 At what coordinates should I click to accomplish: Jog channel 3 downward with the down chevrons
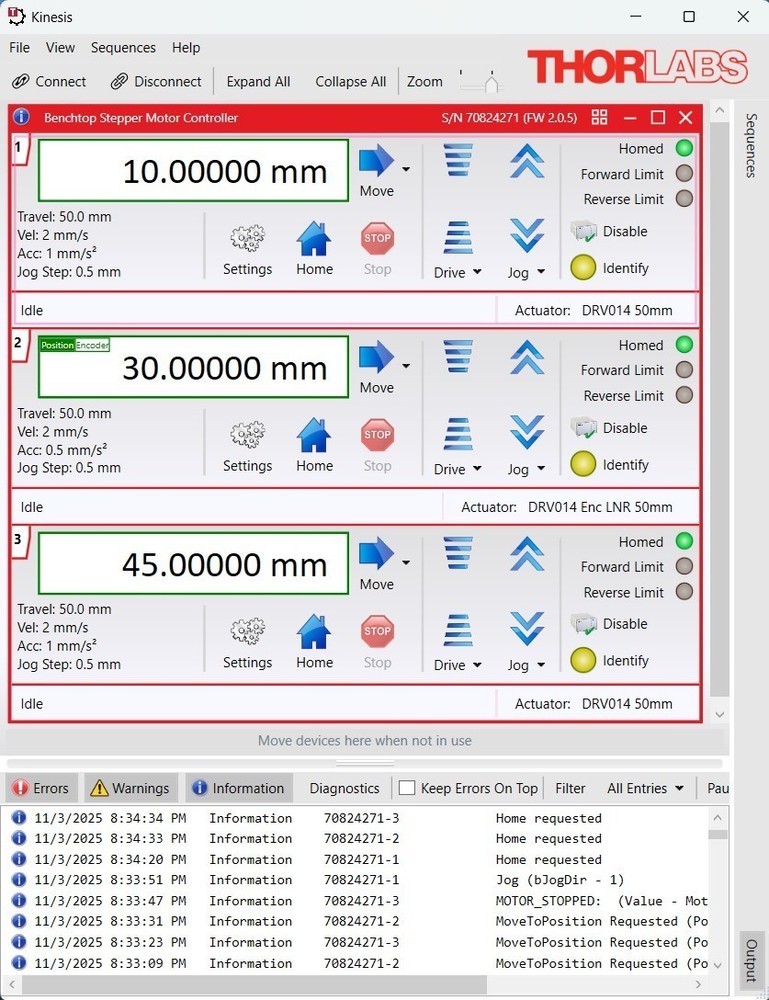tap(526, 630)
